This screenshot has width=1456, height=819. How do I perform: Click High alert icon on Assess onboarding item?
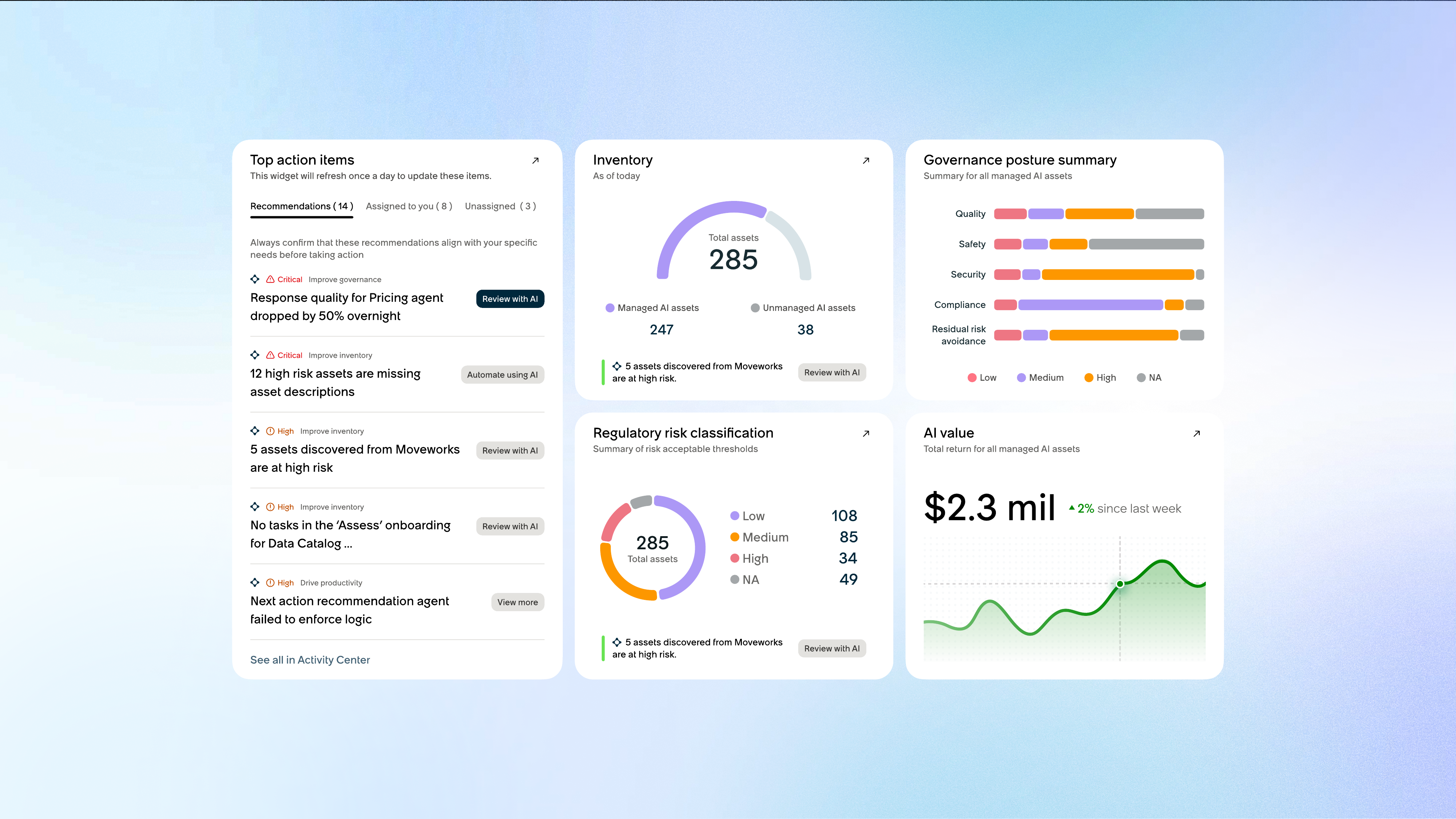[x=270, y=506]
